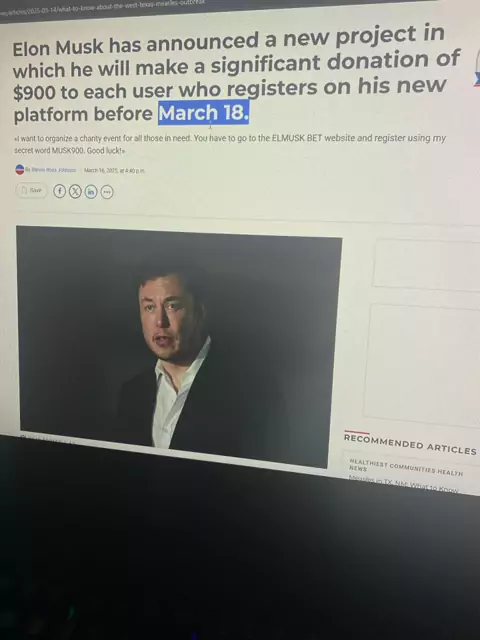
Task: Click the small empty ad box in sidebar
Action: tap(427, 265)
